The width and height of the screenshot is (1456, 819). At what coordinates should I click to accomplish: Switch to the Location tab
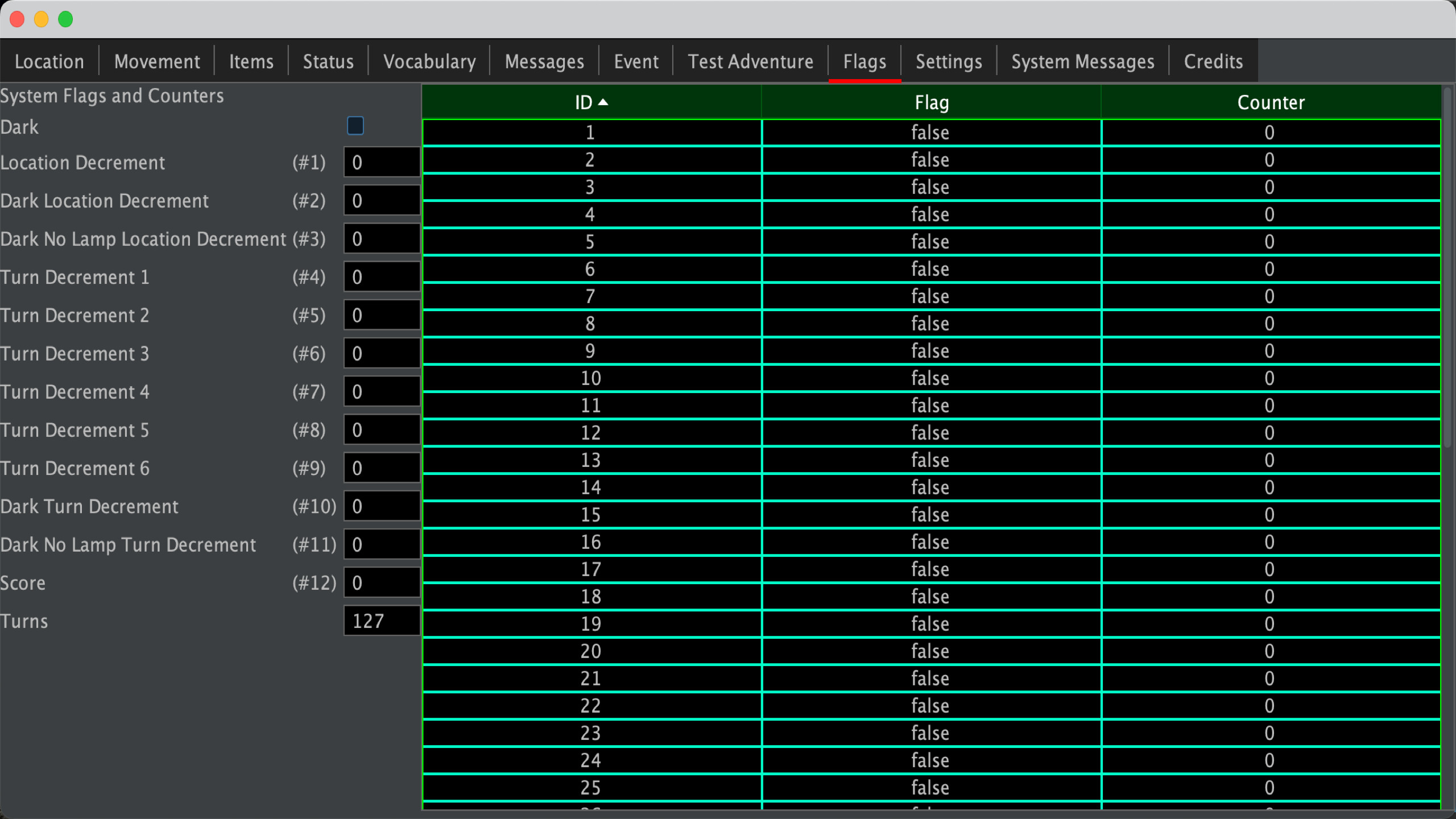(49, 61)
